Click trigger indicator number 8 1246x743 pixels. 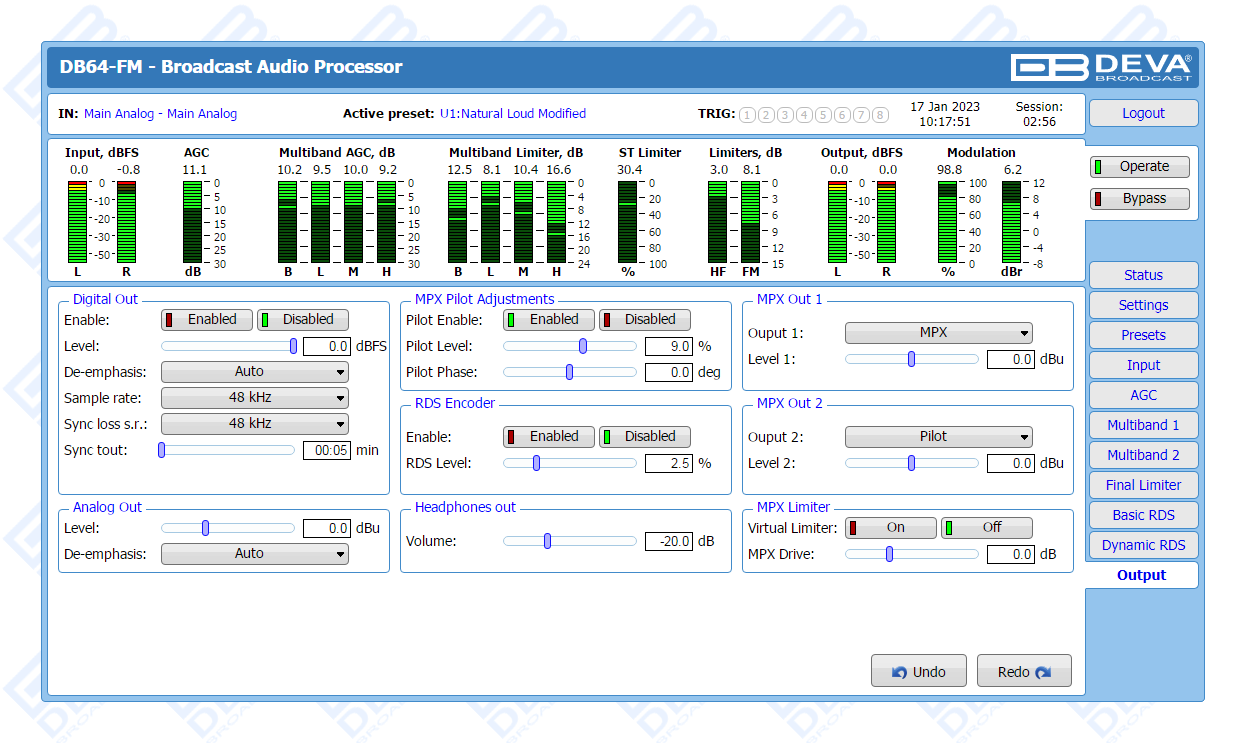click(880, 114)
